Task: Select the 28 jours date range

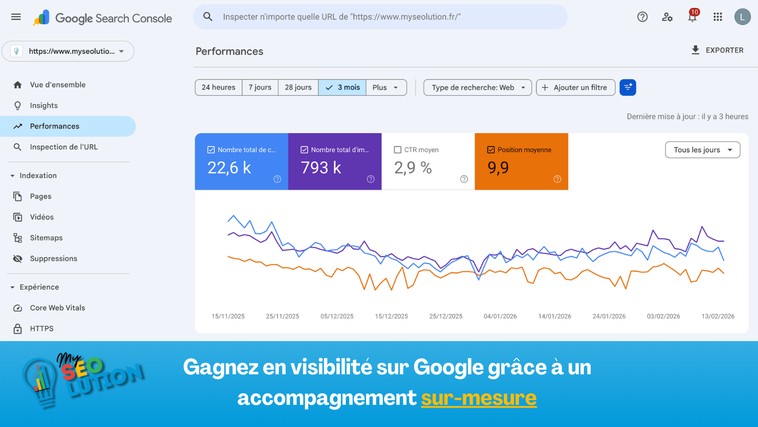Action: click(x=298, y=88)
